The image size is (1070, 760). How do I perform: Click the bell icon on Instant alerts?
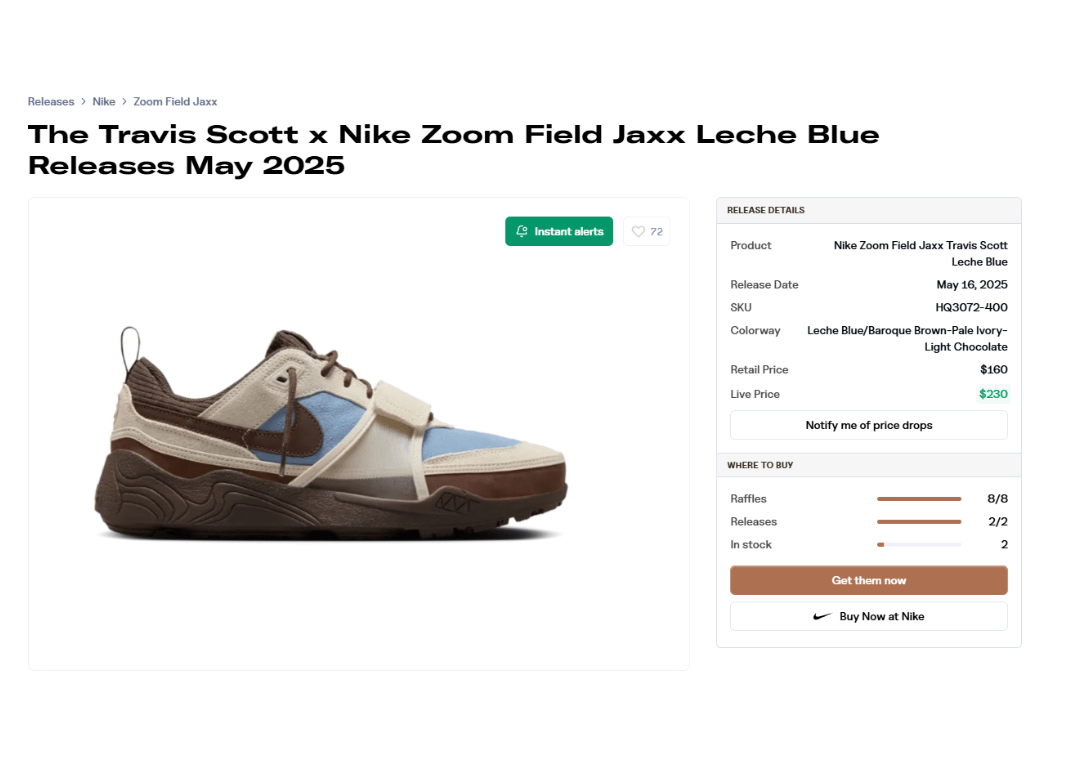(521, 232)
